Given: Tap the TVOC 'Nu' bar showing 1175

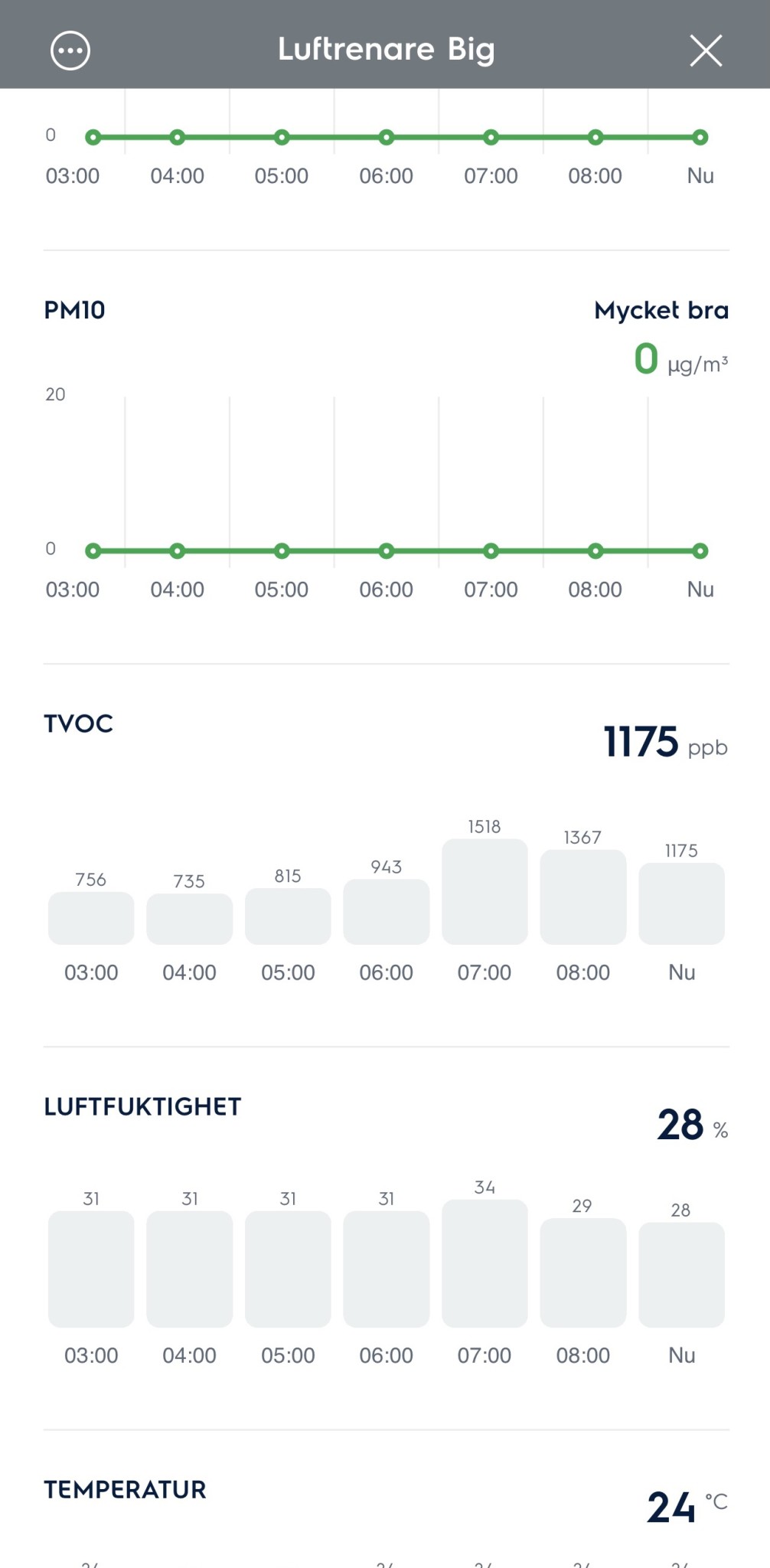Looking at the screenshot, I should click(681, 903).
